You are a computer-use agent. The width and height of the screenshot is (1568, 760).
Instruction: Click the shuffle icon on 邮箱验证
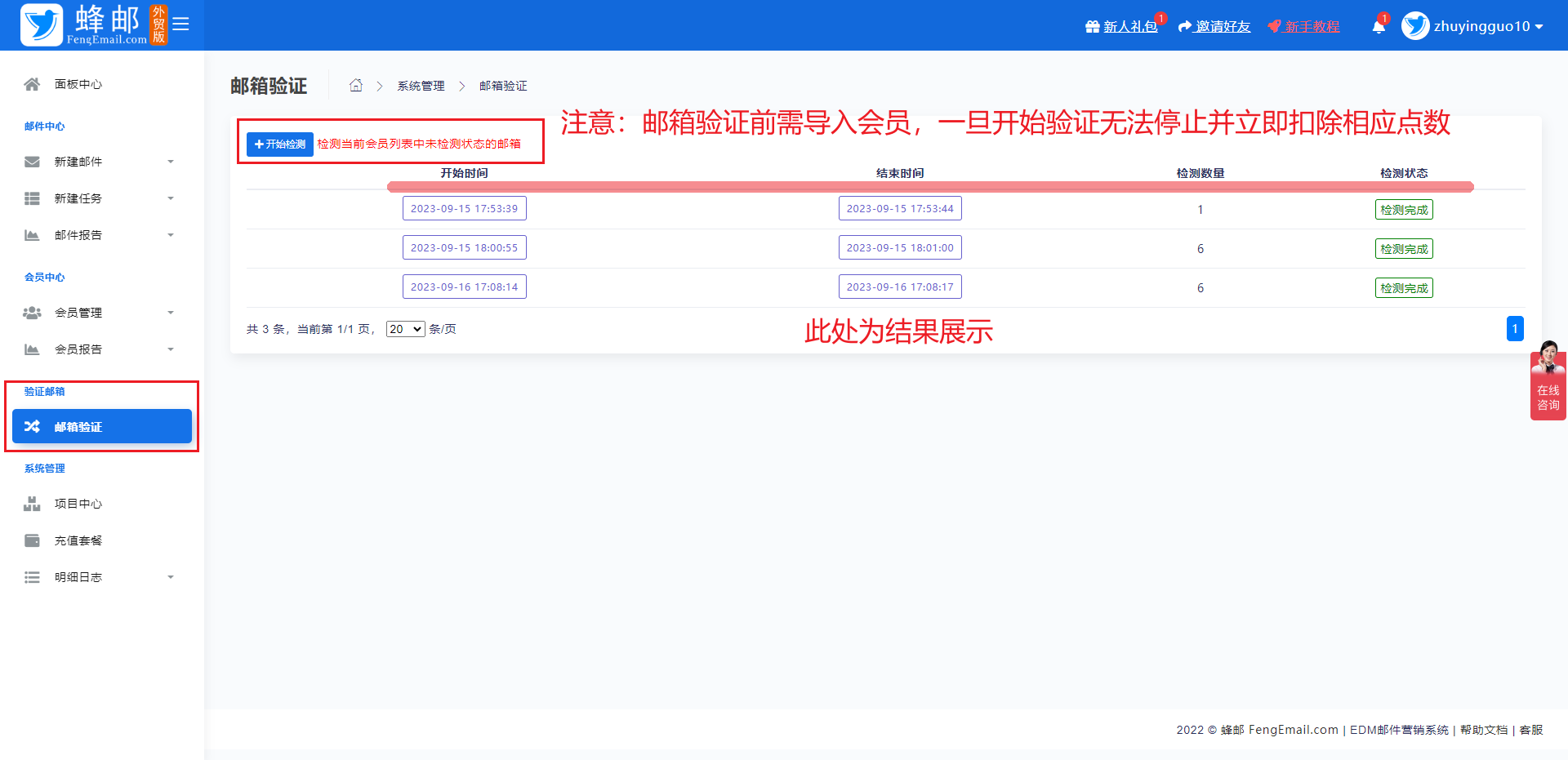[x=32, y=426]
